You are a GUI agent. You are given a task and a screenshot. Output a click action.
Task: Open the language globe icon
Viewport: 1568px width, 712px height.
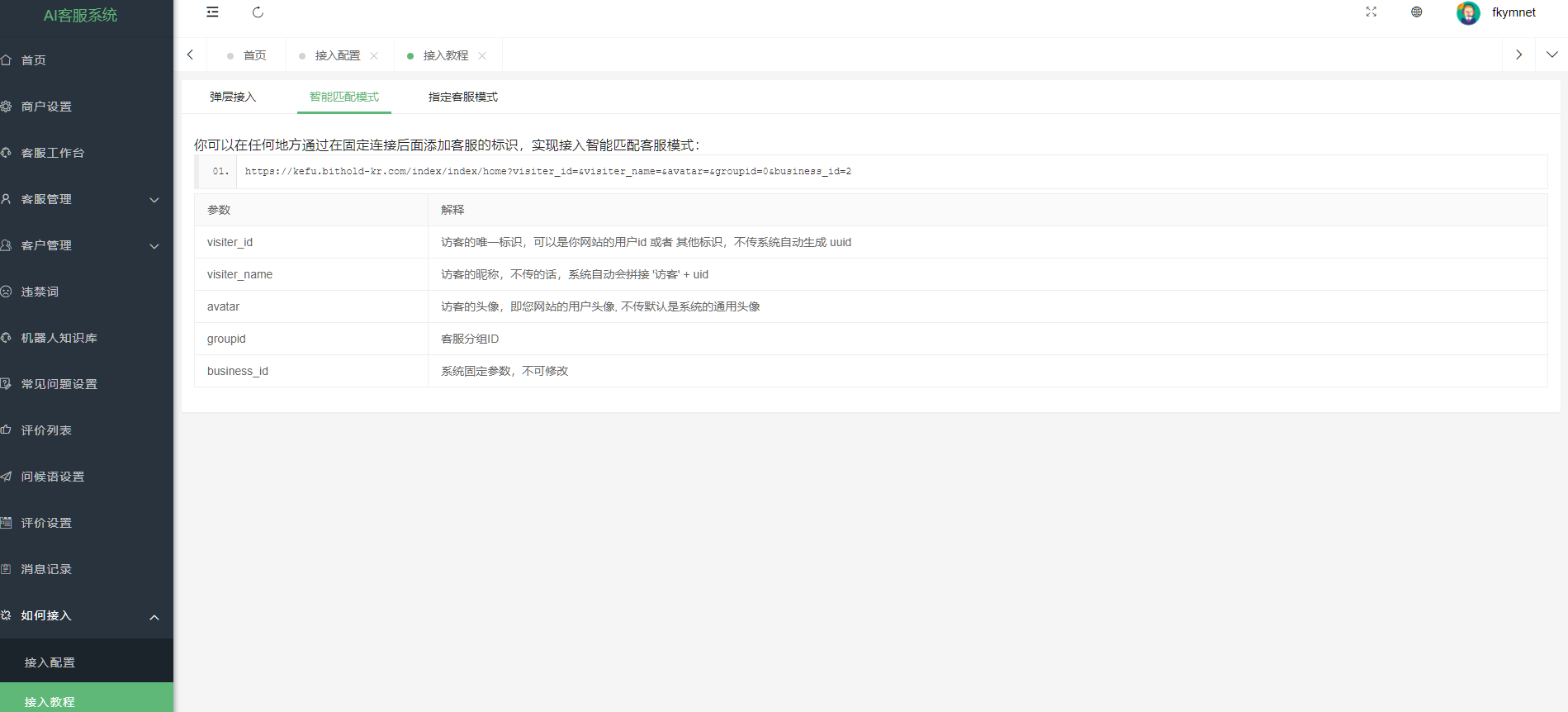pyautogui.click(x=1417, y=12)
